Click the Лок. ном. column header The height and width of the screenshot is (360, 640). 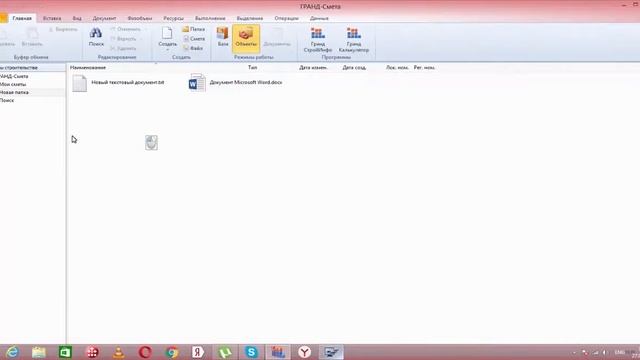pos(397,67)
